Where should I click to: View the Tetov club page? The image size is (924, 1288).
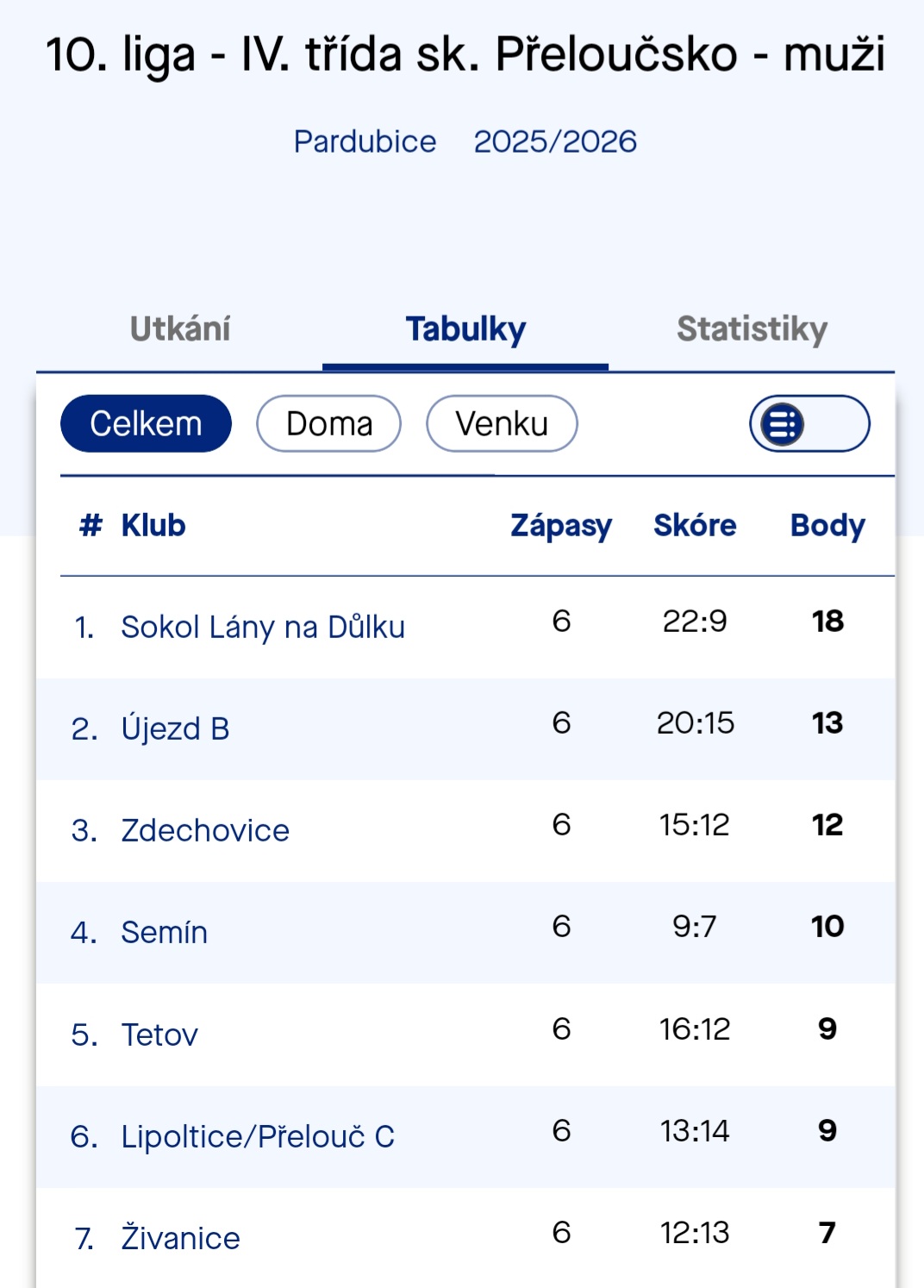click(159, 1035)
